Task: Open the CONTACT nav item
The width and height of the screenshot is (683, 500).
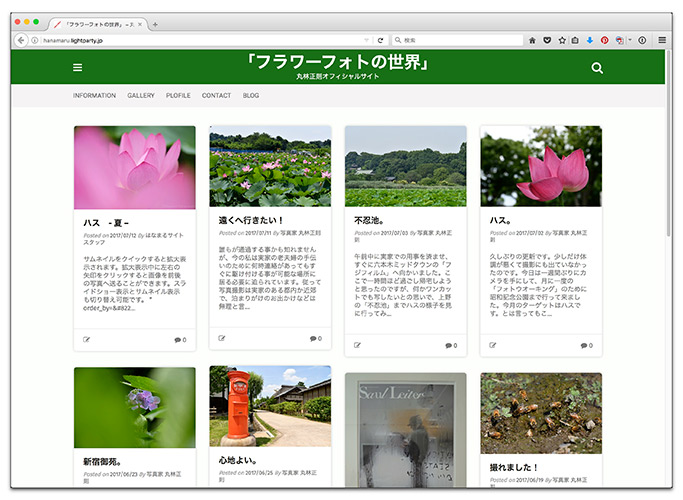Action: (216, 95)
